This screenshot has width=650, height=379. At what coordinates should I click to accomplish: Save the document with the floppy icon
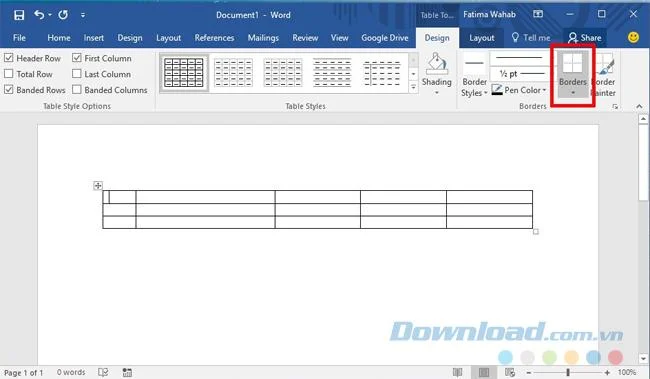pyautogui.click(x=19, y=15)
